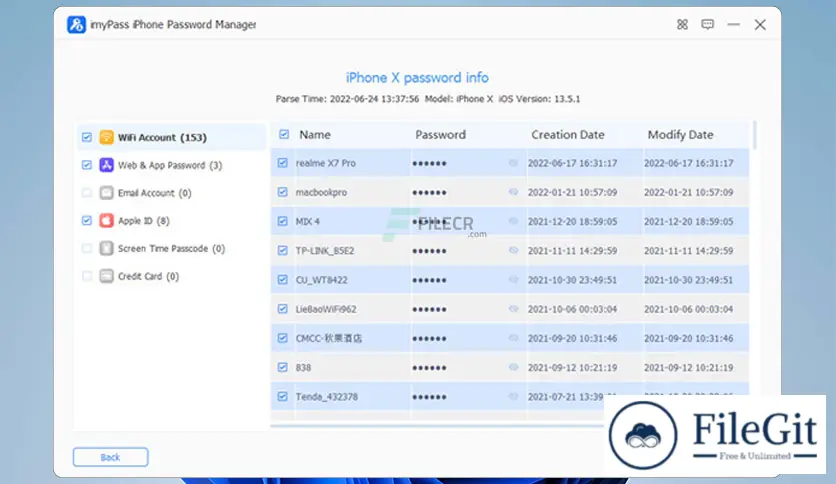Check the Credit Card checkbox
This screenshot has width=836, height=484.
87,276
